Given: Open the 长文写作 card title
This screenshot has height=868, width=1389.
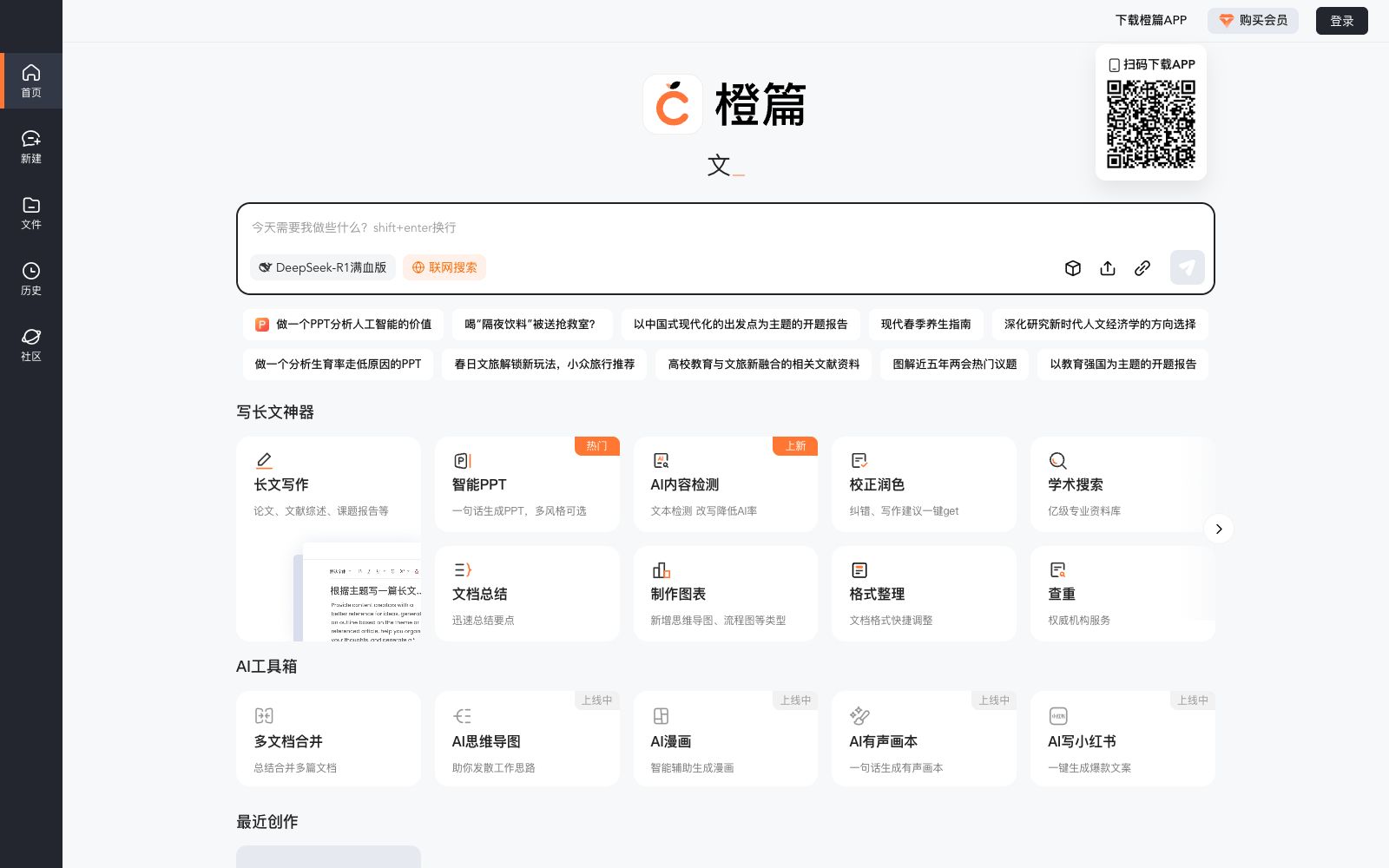Looking at the screenshot, I should pos(281,484).
